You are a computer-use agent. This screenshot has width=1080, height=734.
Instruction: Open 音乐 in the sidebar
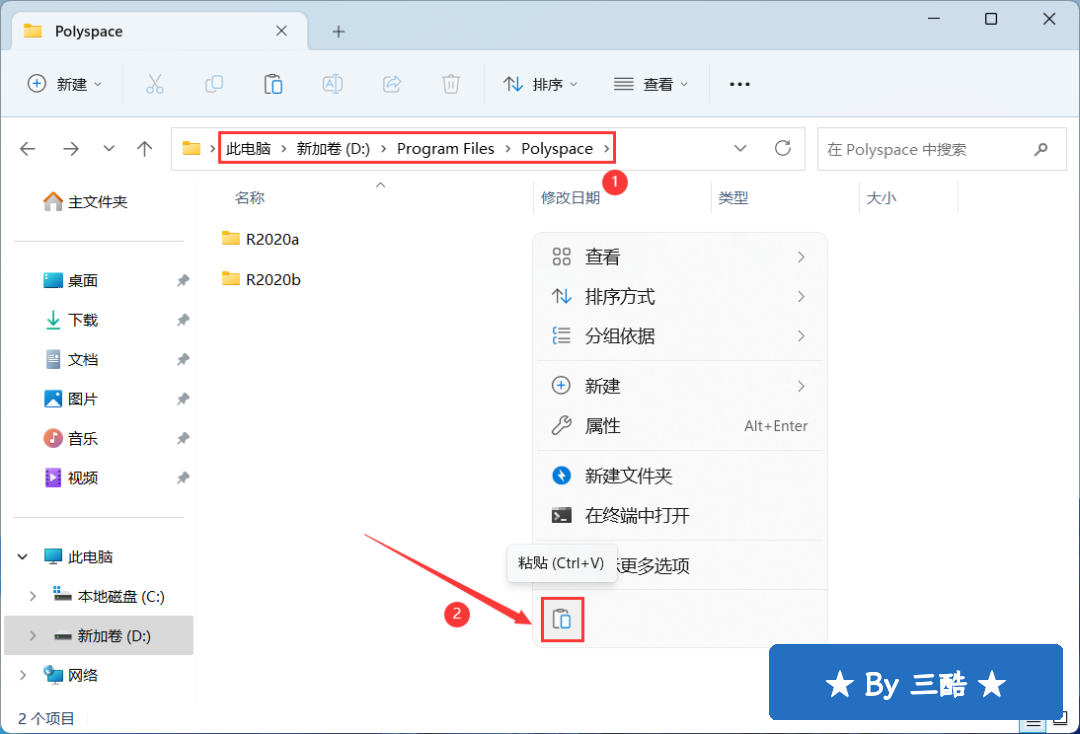pos(70,439)
